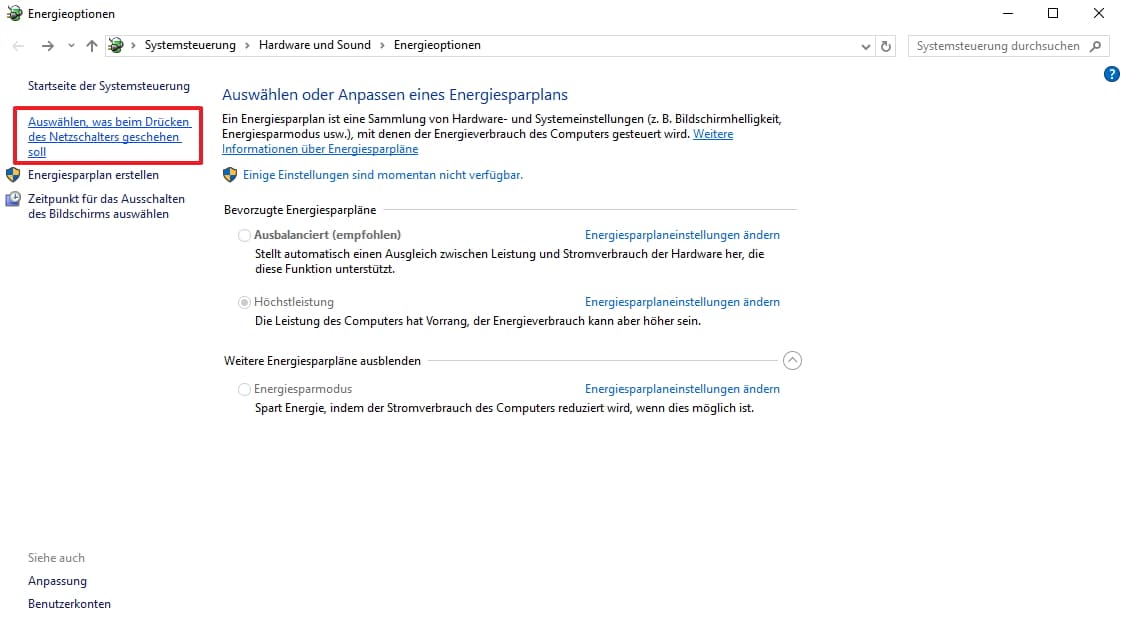Image resolution: width=1122 pixels, height=630 pixels.
Task: Click breadcrumb arrow after Systemsteuerung
Action: pyautogui.click(x=248, y=45)
